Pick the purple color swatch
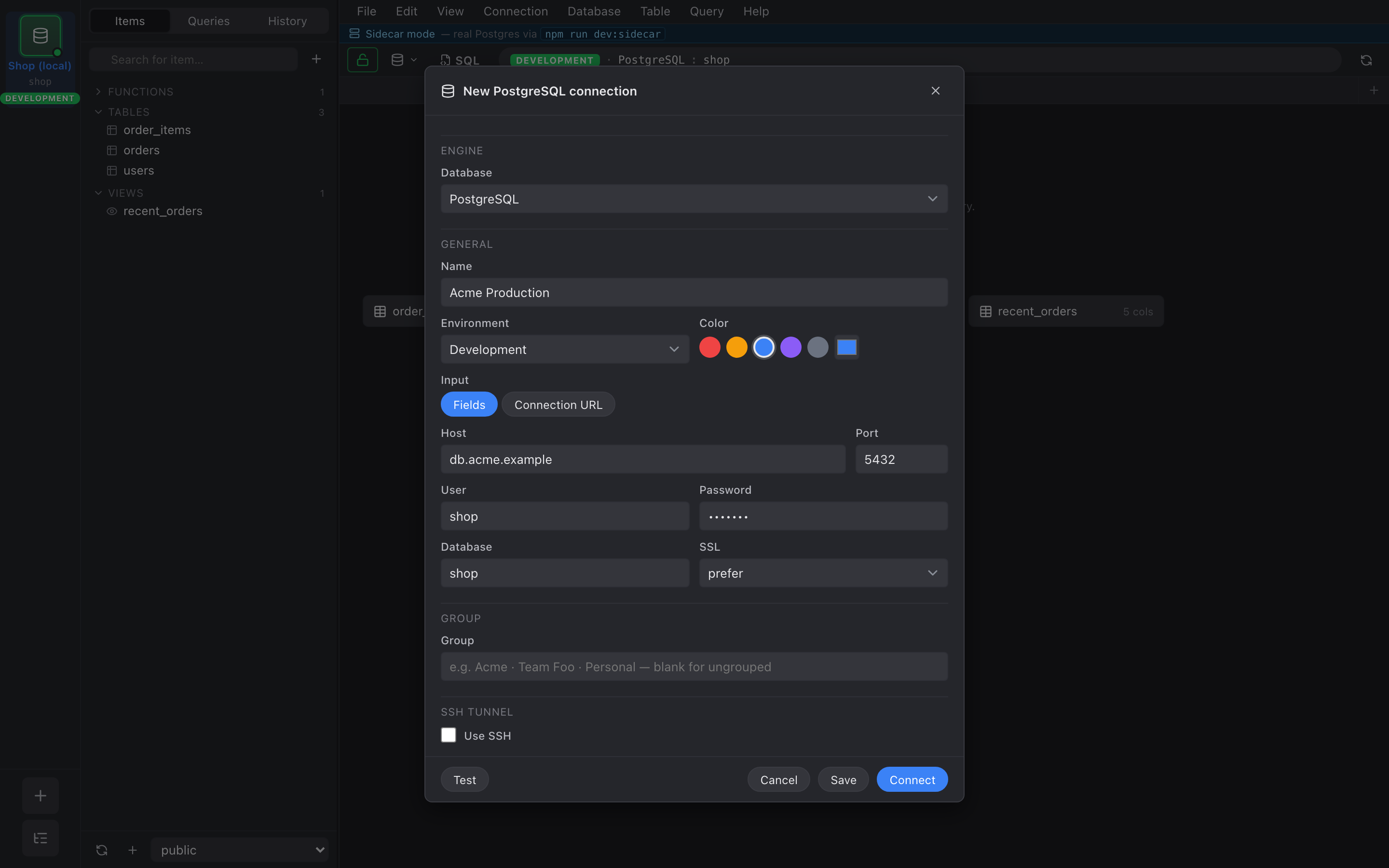This screenshot has height=868, width=1389. [x=790, y=347]
